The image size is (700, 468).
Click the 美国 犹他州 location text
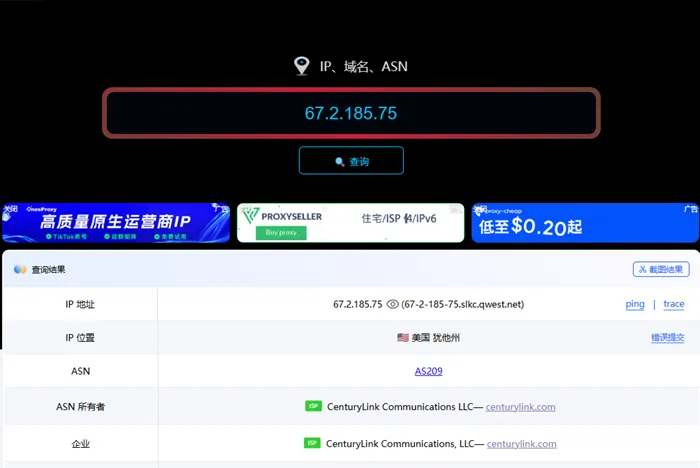435,338
